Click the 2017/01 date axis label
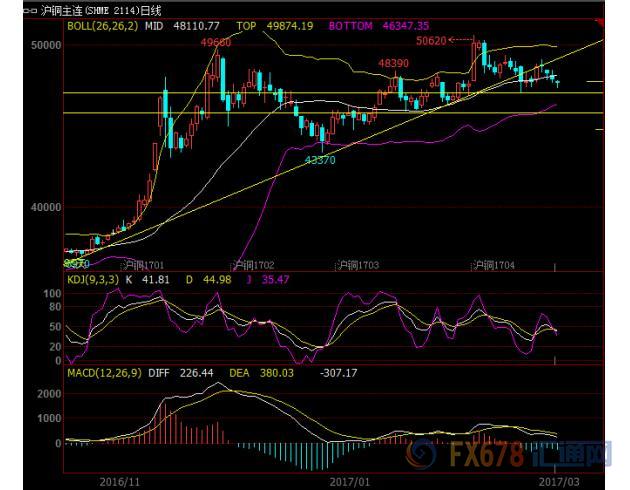This screenshot has width=630, height=490. [350, 482]
